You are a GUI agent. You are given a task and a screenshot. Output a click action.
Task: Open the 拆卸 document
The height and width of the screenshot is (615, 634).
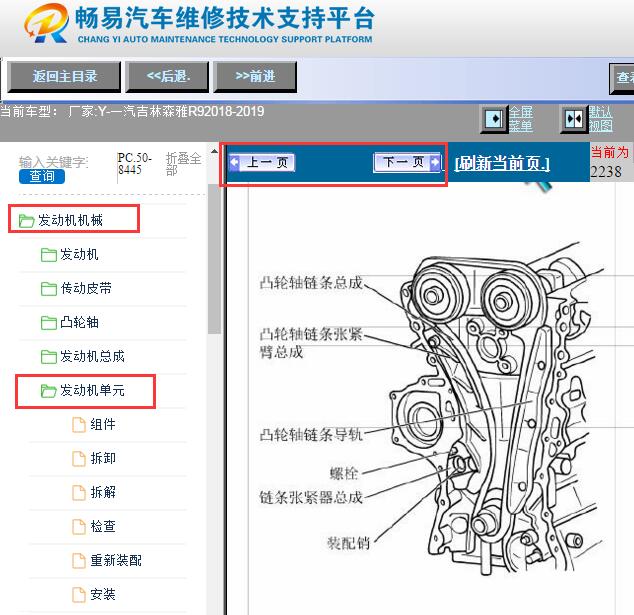click(x=103, y=458)
